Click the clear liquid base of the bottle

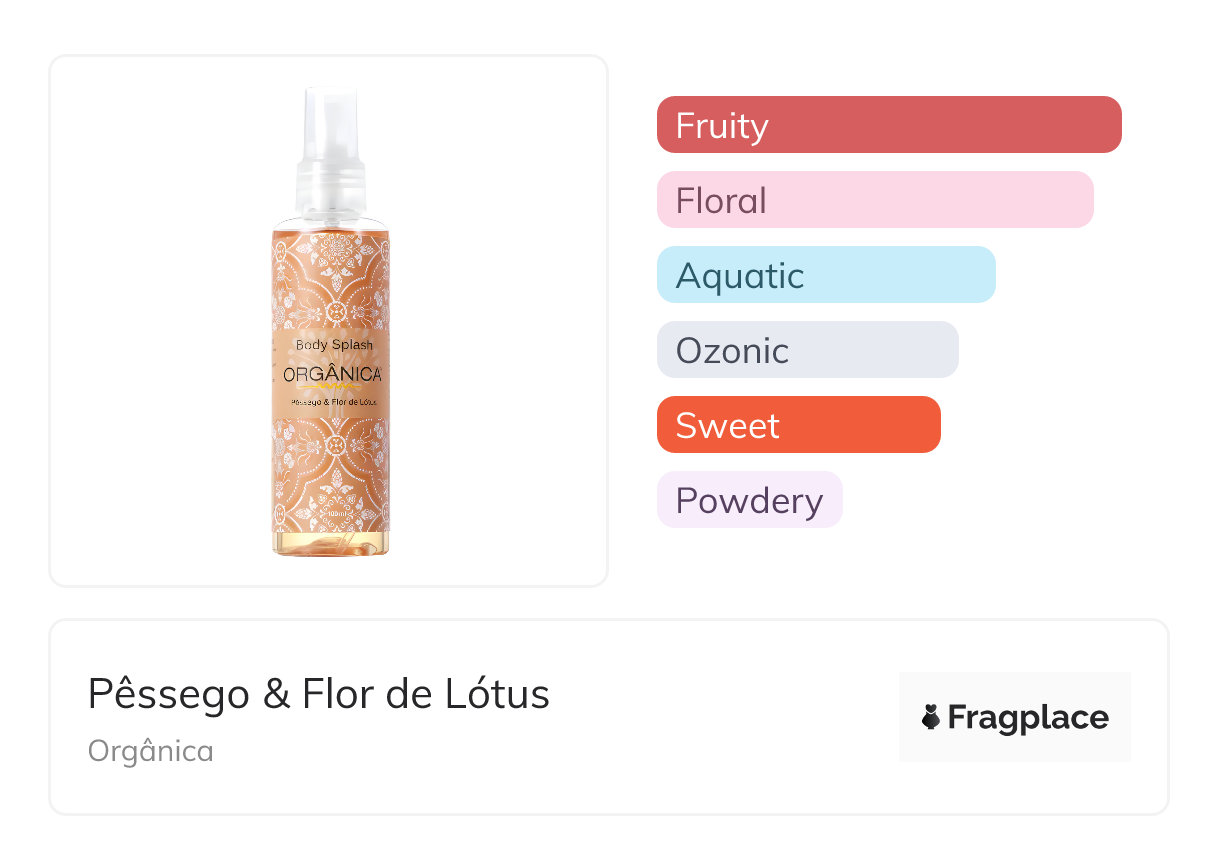pos(330,542)
